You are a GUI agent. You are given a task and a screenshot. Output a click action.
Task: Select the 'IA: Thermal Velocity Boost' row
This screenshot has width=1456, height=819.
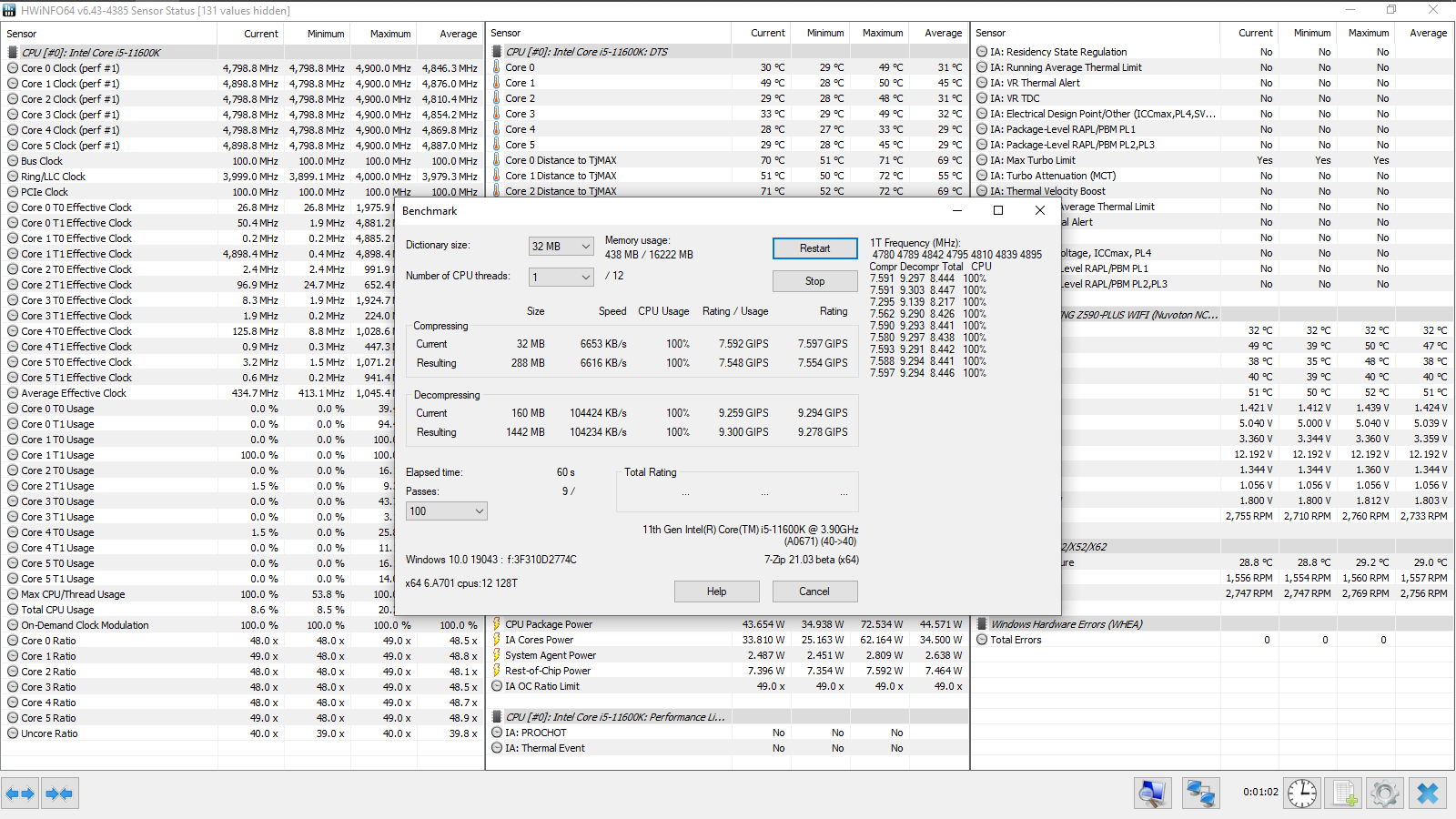click(1213, 191)
